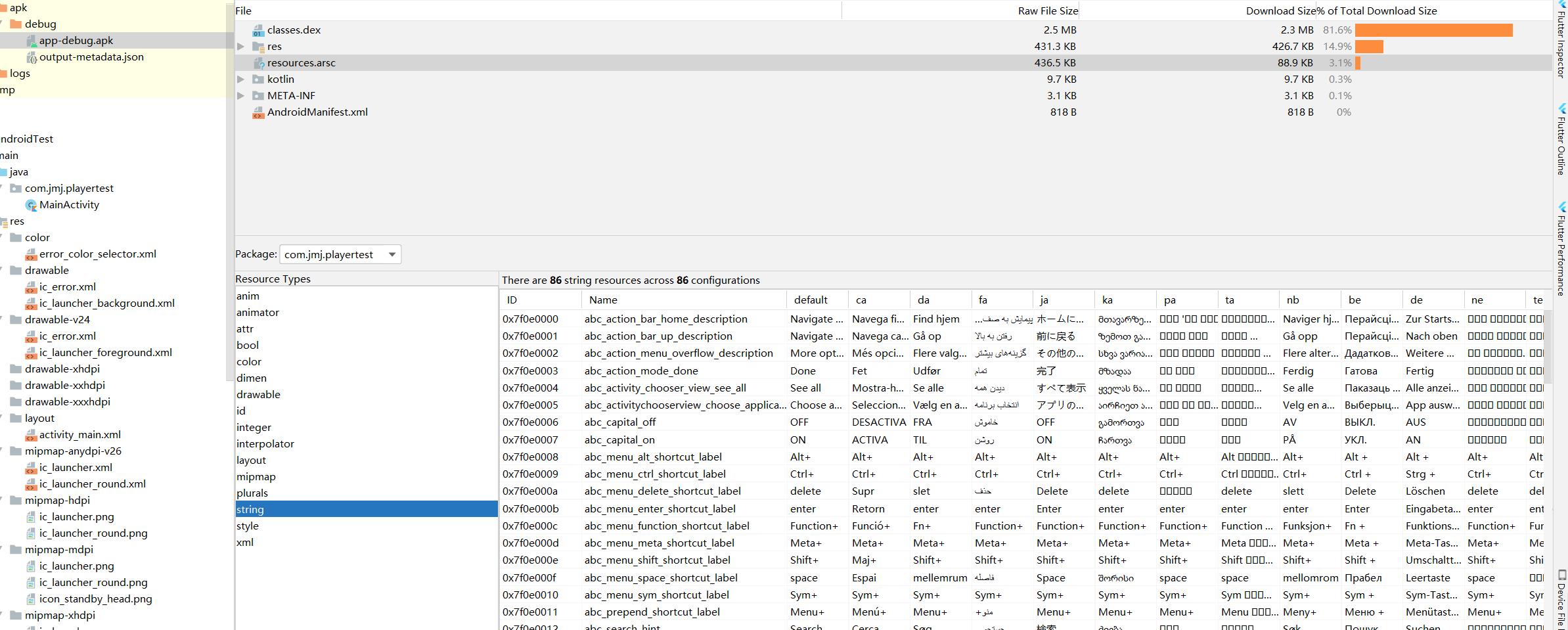Select the drawable resource type
This screenshot has height=630, width=1568.
click(367, 395)
